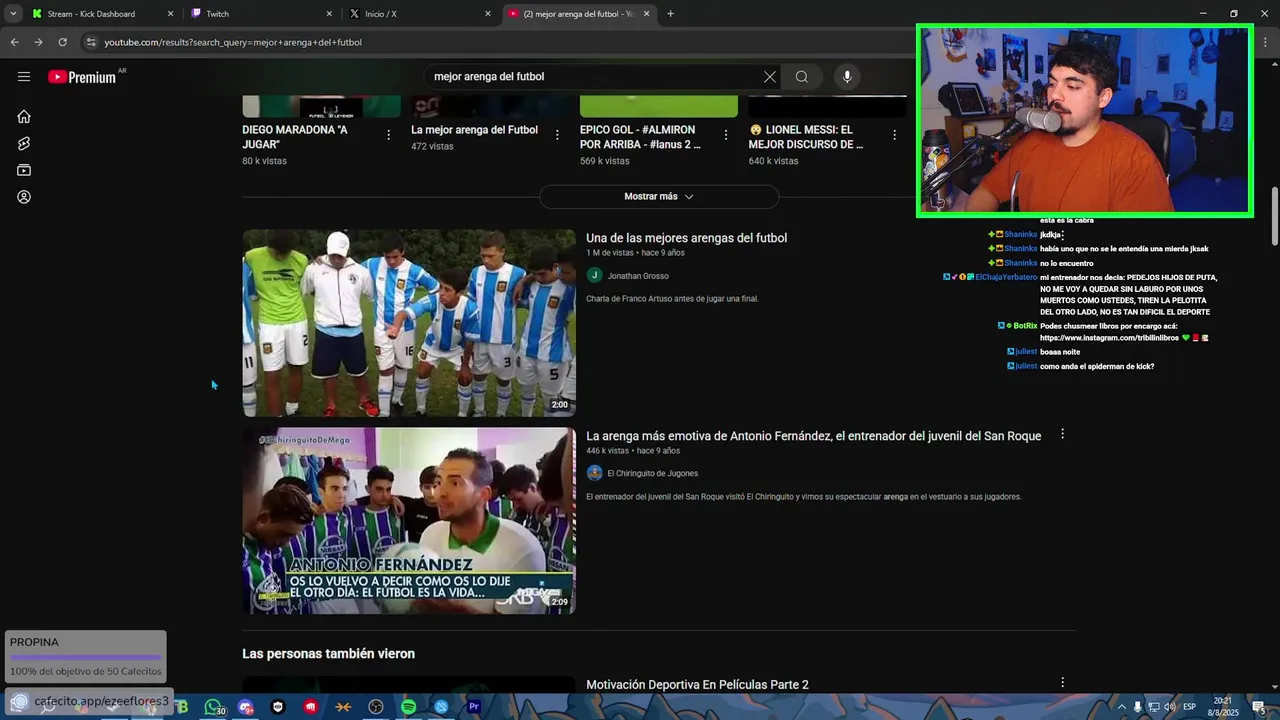Reload the current page
The height and width of the screenshot is (720, 1280).
tap(62, 42)
